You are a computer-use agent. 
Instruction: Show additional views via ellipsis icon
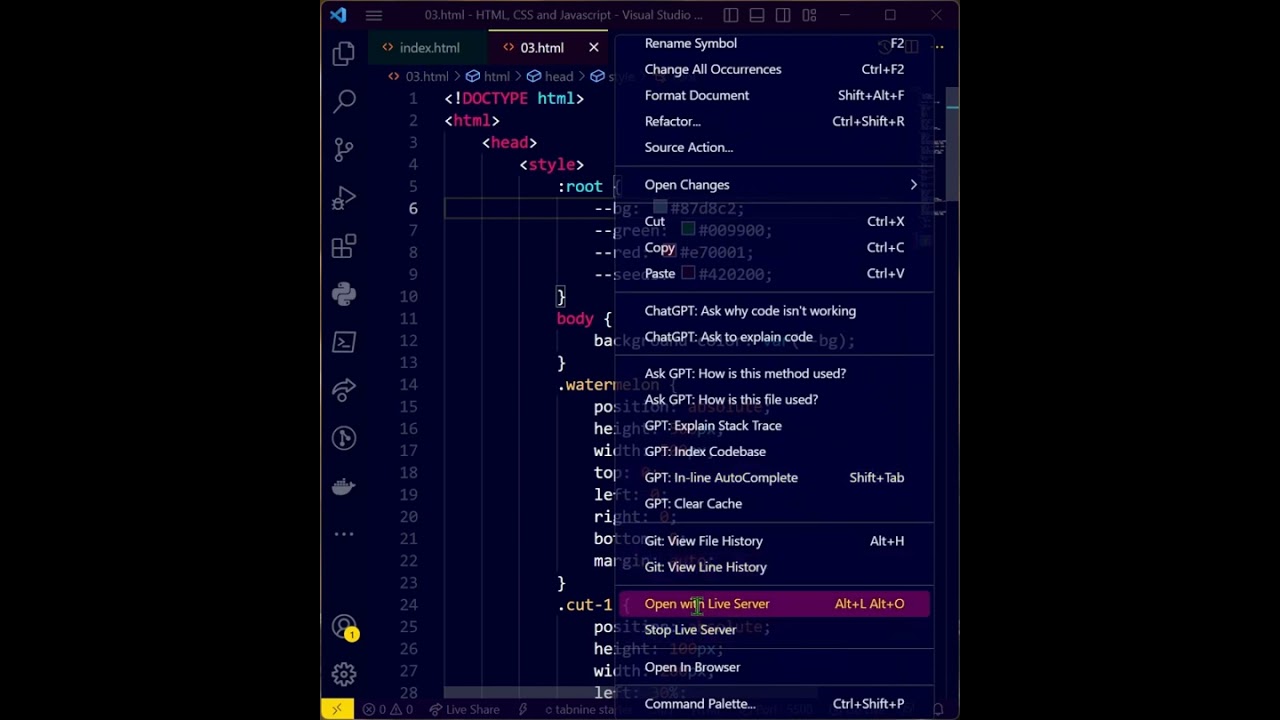(x=343, y=534)
